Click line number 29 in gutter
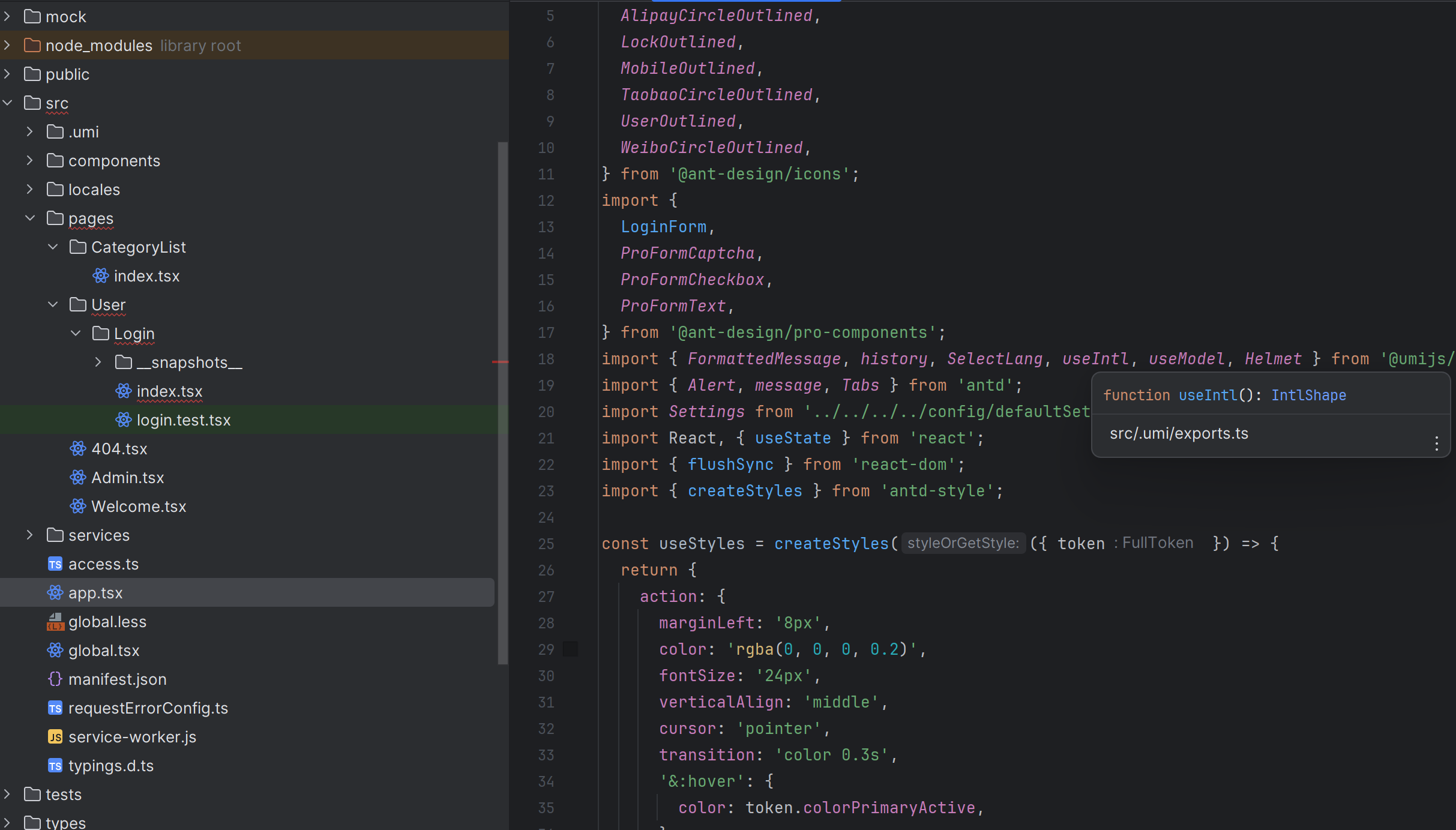Screen dimensions: 1456x830 click(546, 649)
